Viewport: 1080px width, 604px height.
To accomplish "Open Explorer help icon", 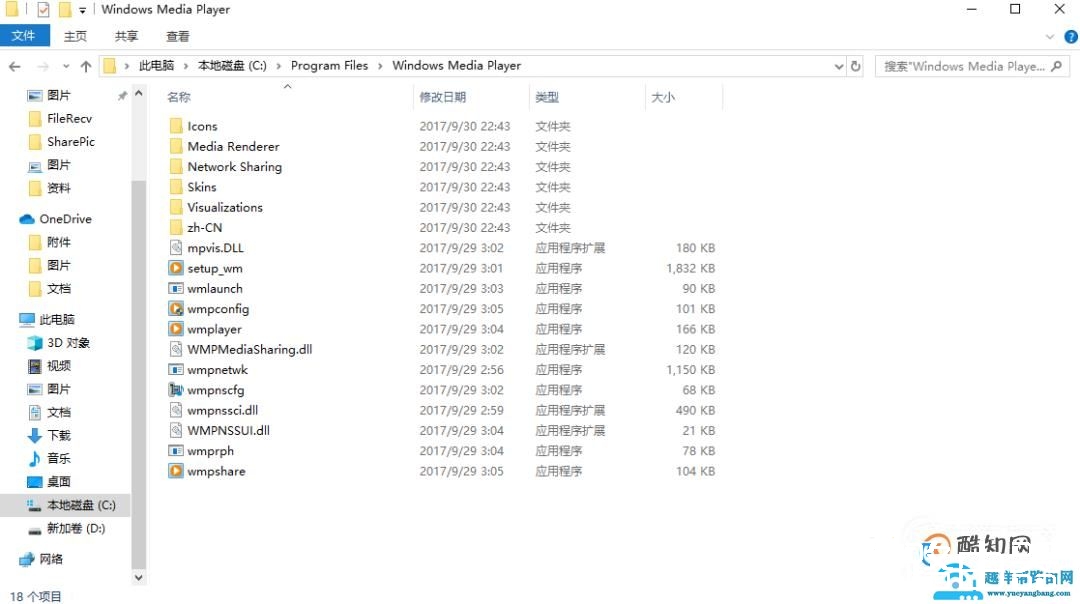I will coord(1071,37).
